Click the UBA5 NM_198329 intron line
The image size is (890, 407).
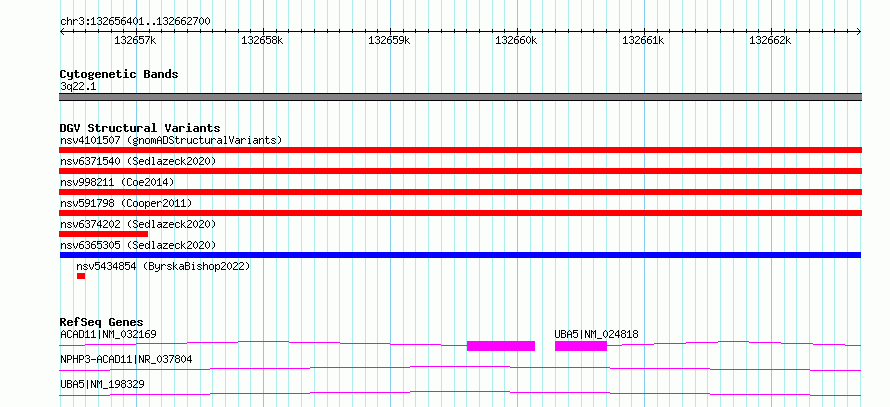point(460,393)
